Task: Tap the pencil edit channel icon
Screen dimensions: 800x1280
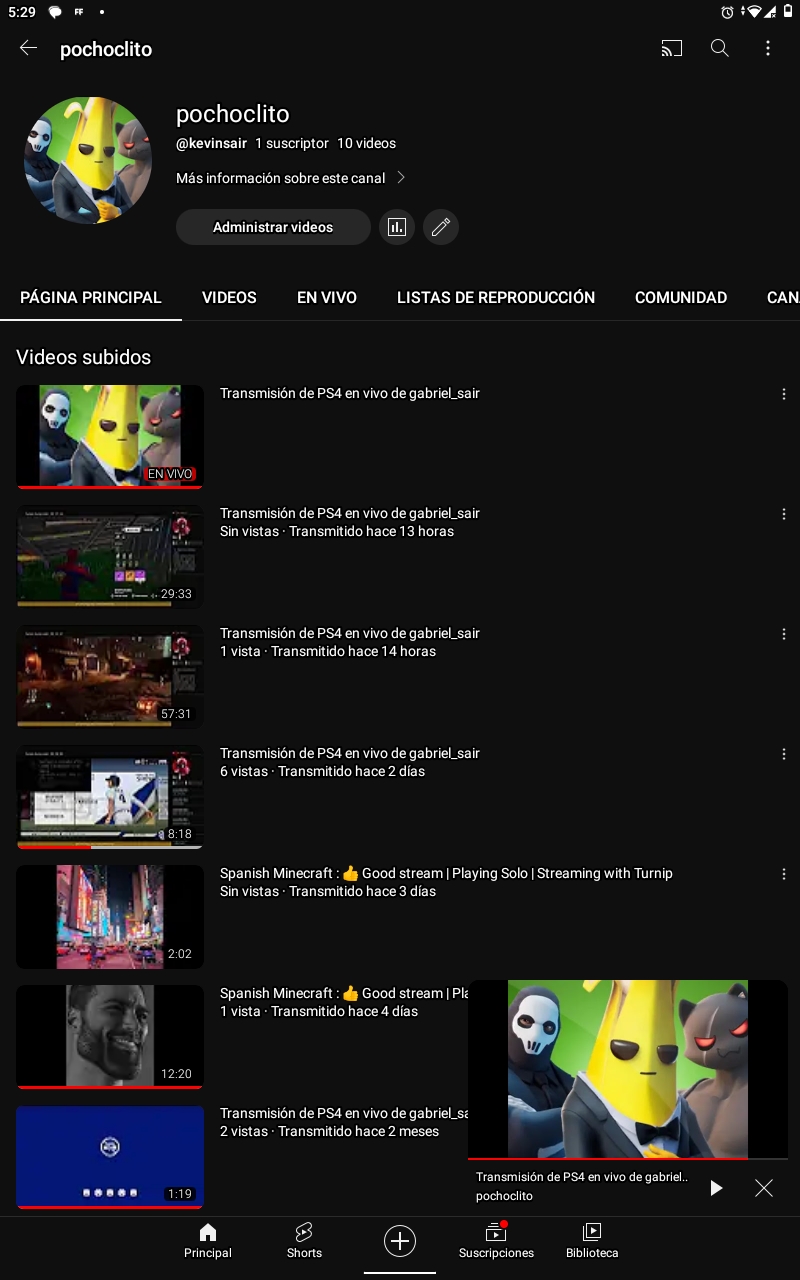Action: click(x=441, y=227)
